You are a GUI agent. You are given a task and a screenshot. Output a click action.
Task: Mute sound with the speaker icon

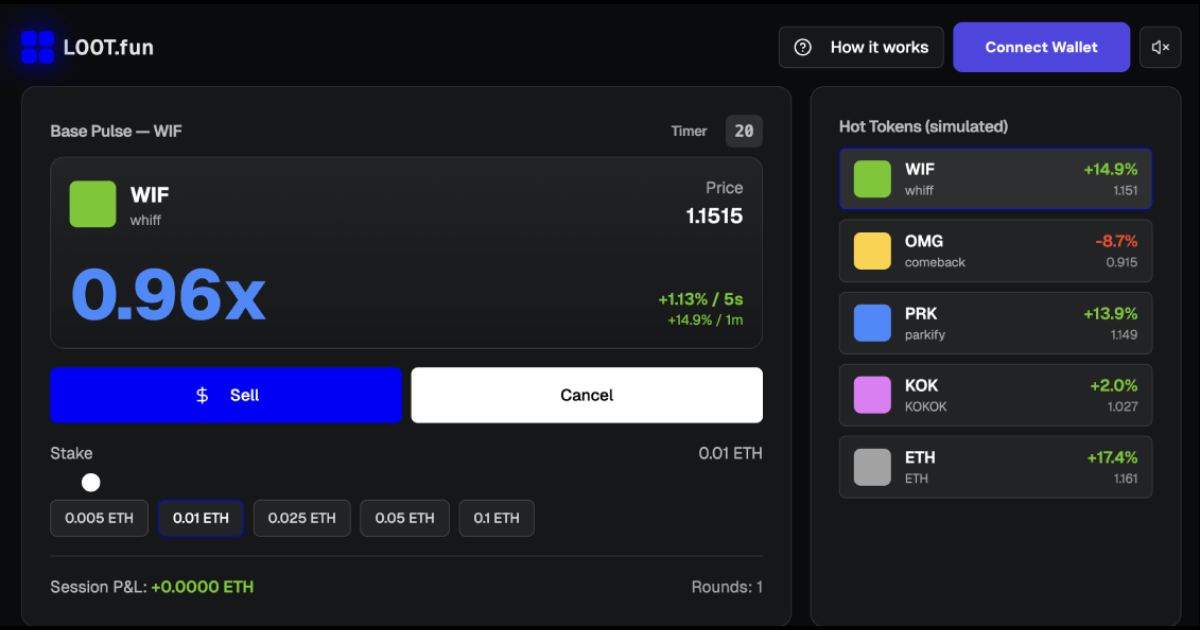pos(1160,47)
